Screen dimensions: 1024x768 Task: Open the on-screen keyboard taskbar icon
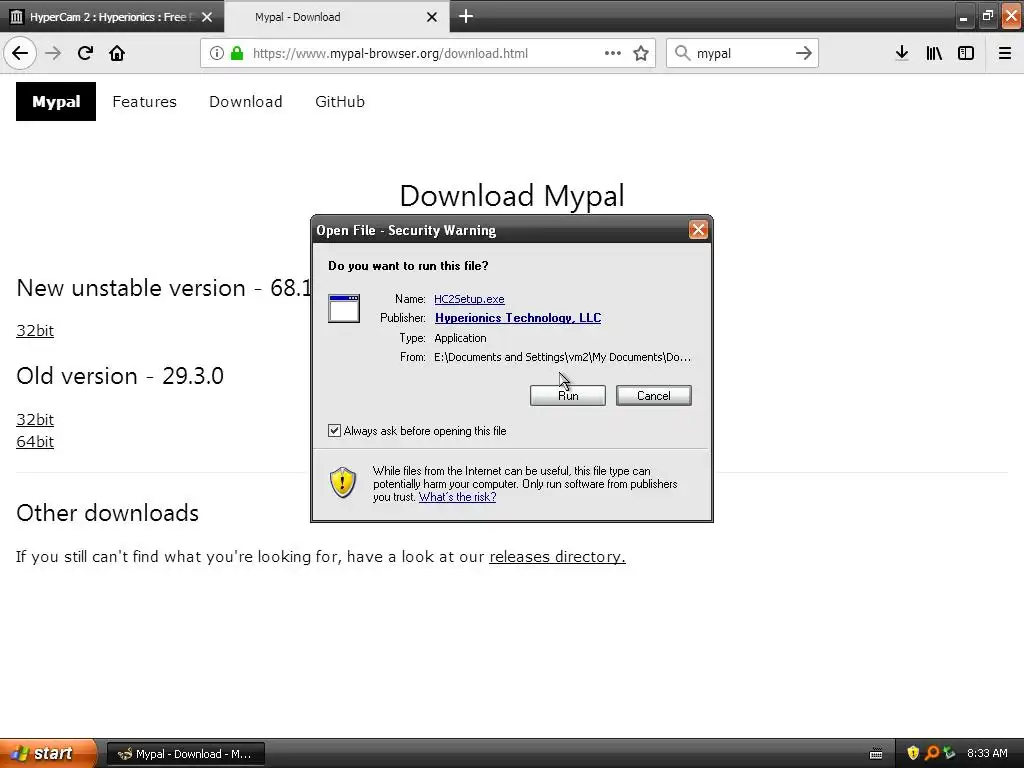point(876,754)
